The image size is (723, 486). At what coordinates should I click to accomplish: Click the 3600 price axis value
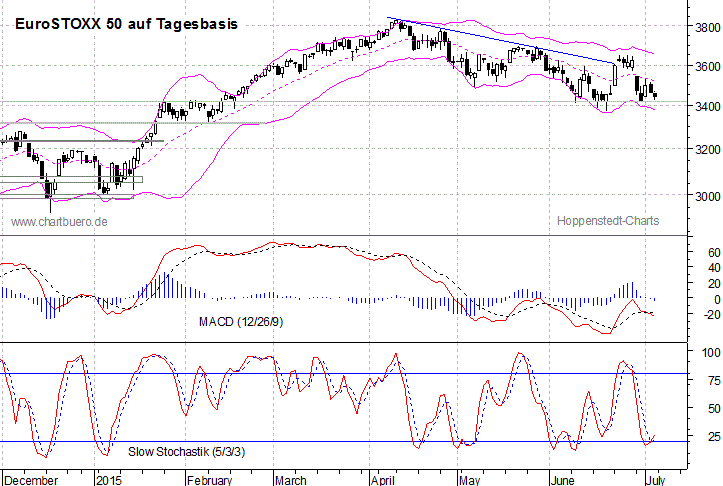(707, 66)
